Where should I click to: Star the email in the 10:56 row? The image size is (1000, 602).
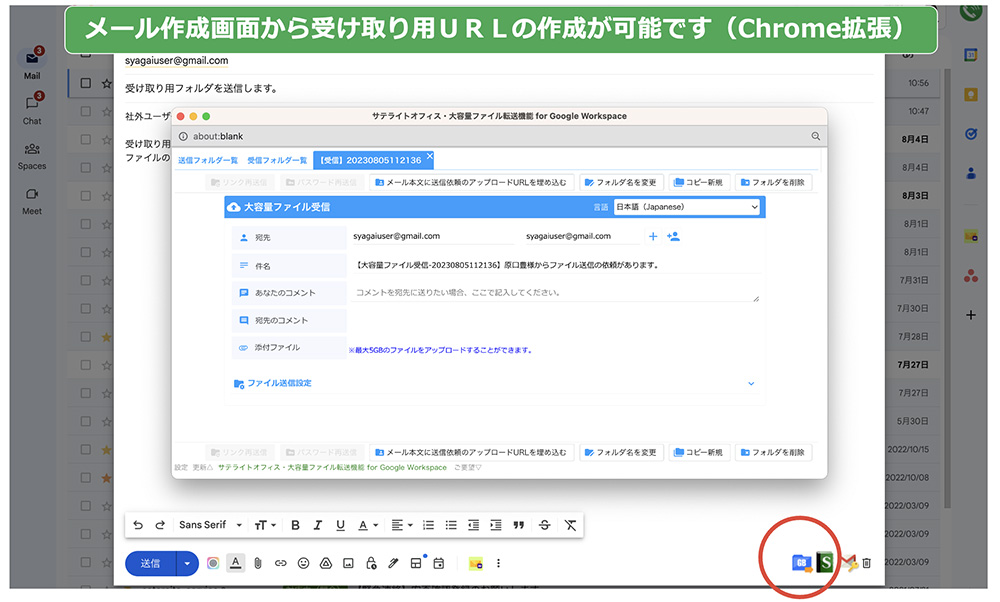tap(107, 83)
